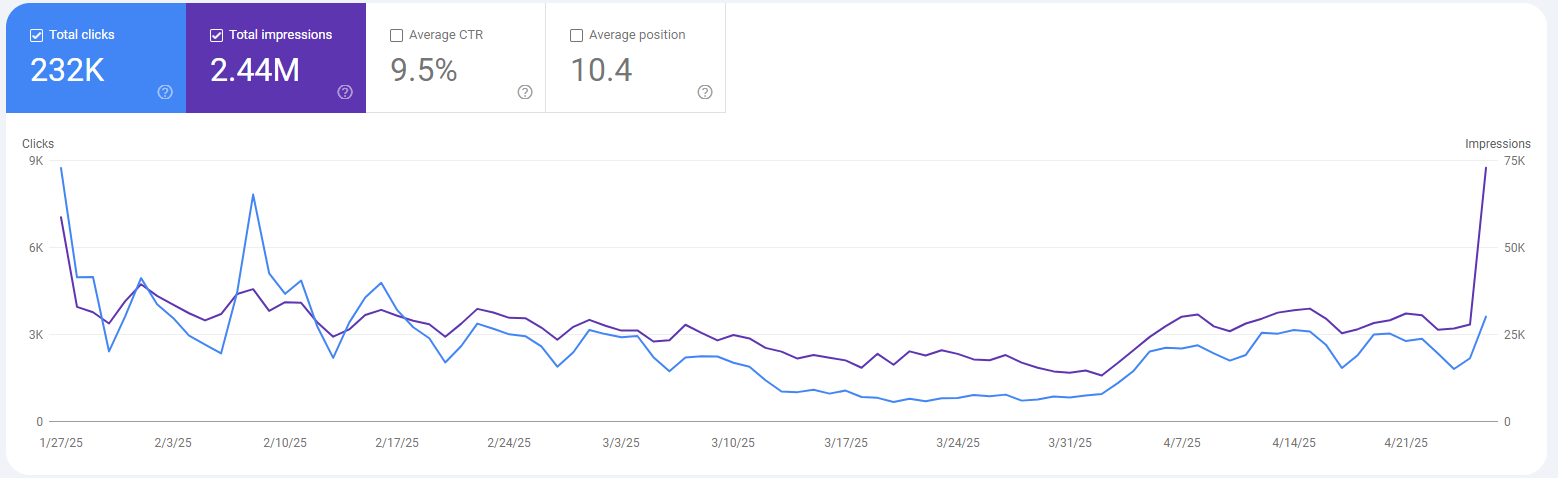Uncheck the Total impressions checkbox

(x=217, y=35)
